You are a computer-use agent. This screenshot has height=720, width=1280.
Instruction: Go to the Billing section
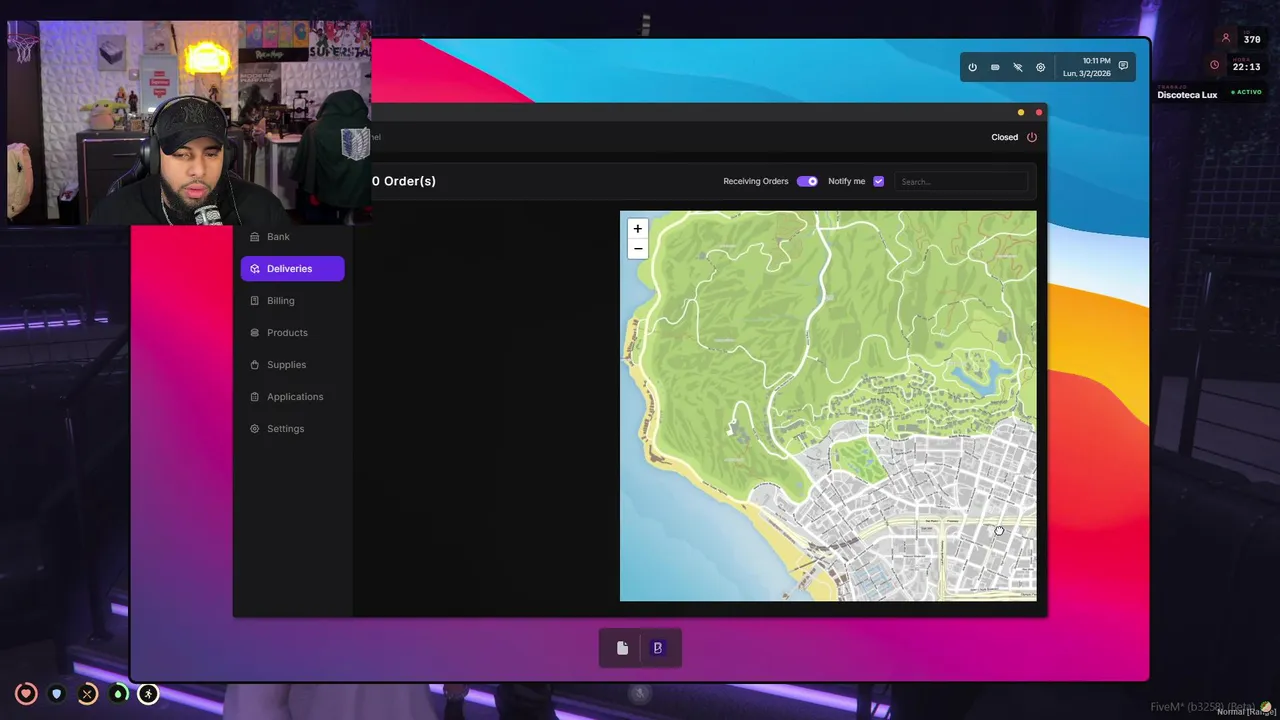[x=292, y=301]
